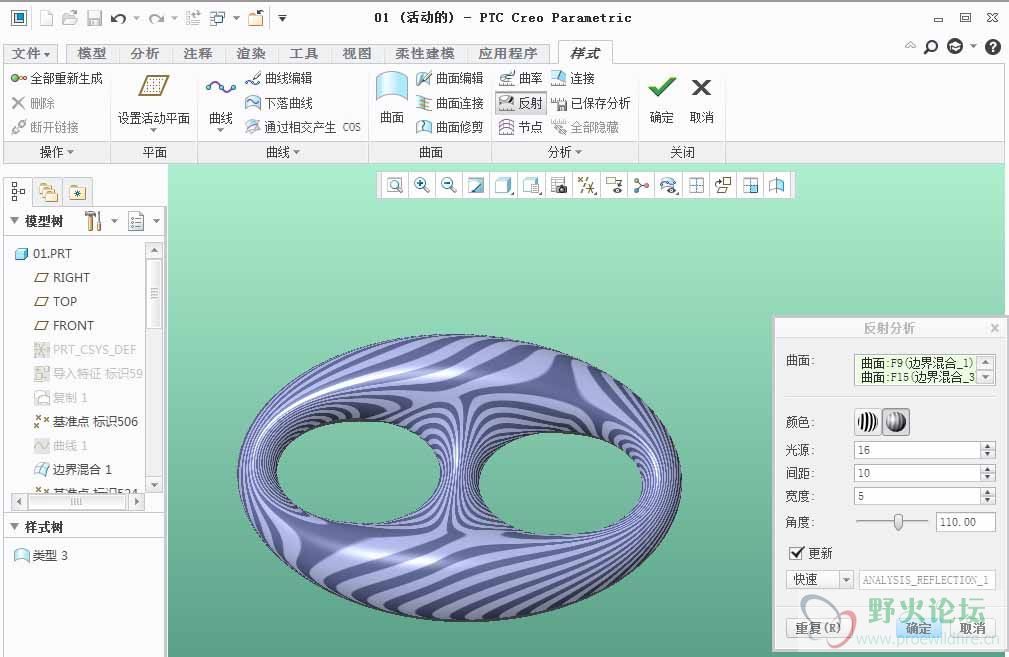Click 全部重新生成 regenerate all
1009x657 pixels.
pos(57,79)
